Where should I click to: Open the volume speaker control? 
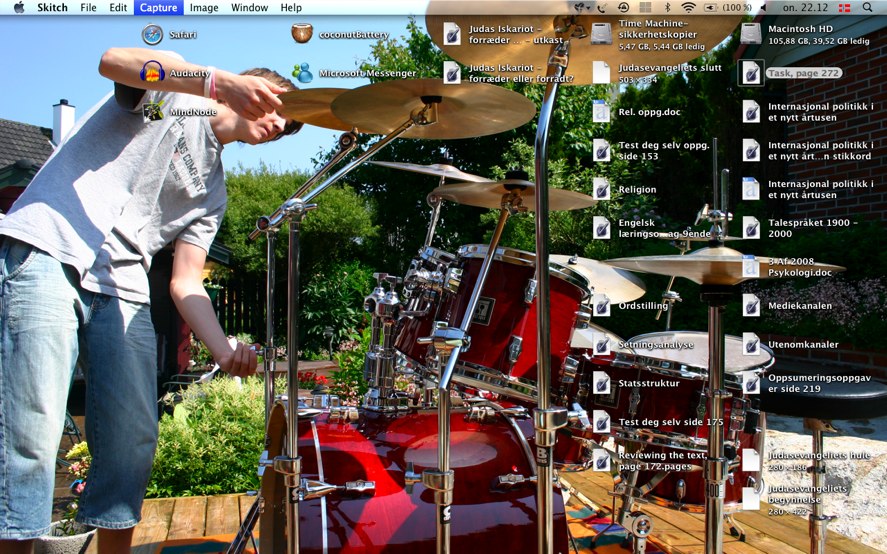[764, 7]
